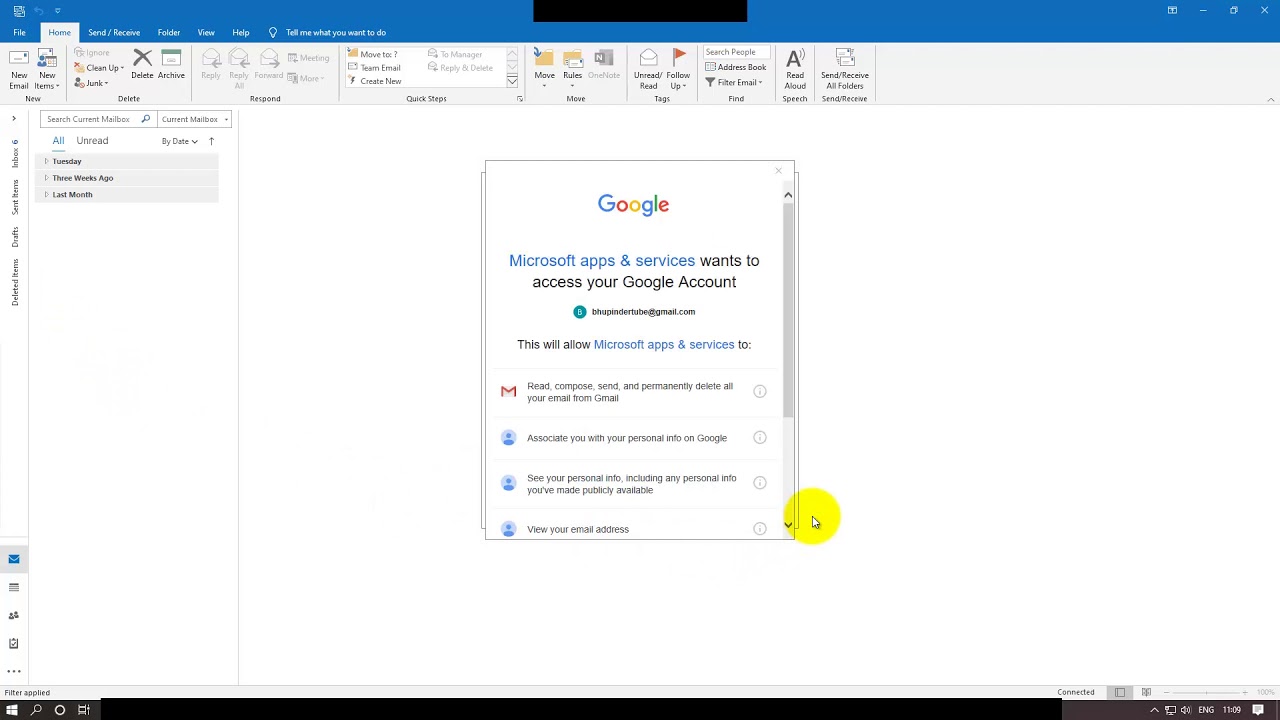Switch to Tasks view icon
The height and width of the screenshot is (720, 1280).
14,643
